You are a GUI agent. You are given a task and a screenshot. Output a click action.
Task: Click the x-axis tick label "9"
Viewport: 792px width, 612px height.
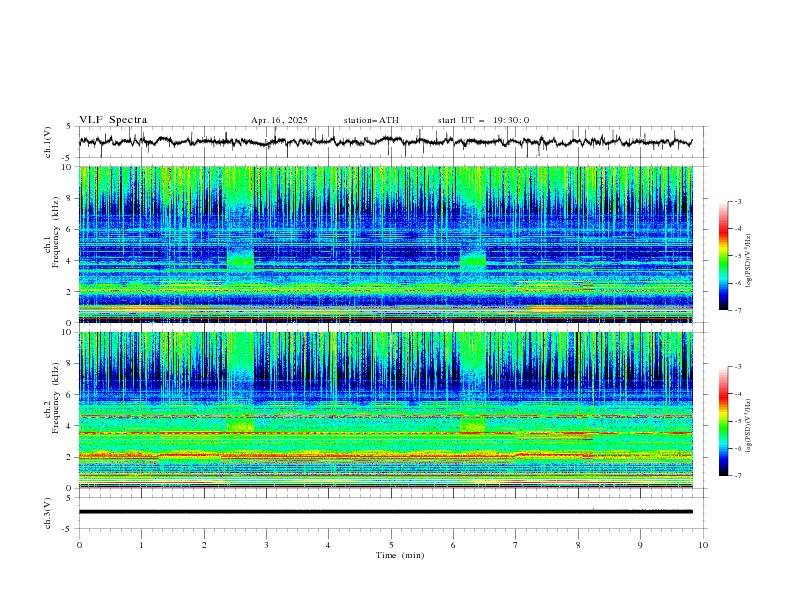(640, 545)
